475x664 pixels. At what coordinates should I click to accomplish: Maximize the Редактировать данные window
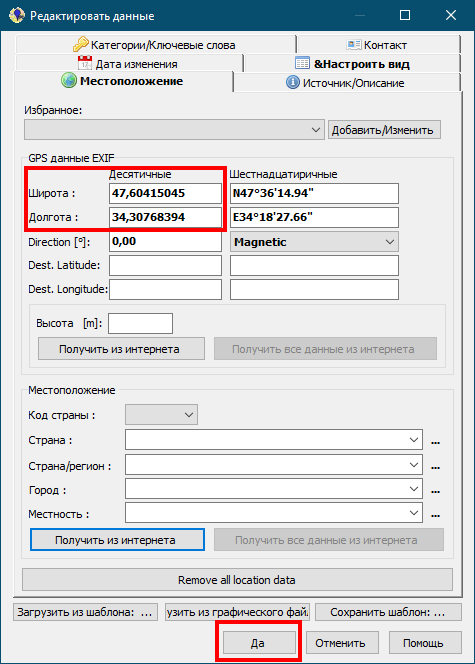[405, 15]
